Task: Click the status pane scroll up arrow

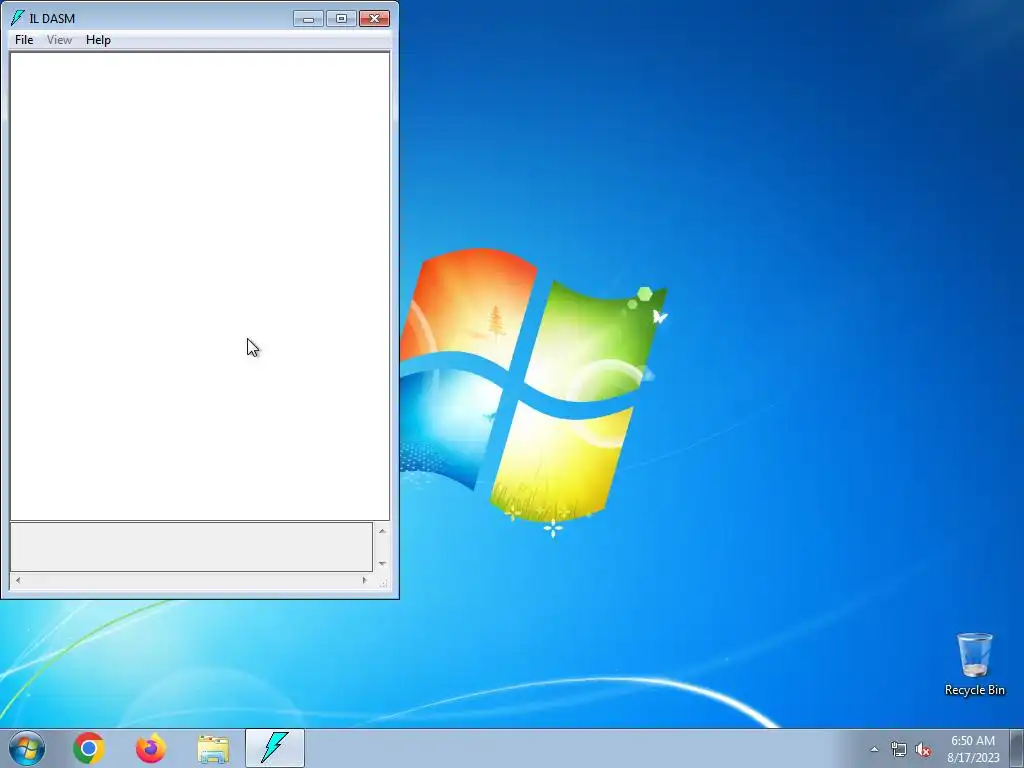Action: coord(382,532)
